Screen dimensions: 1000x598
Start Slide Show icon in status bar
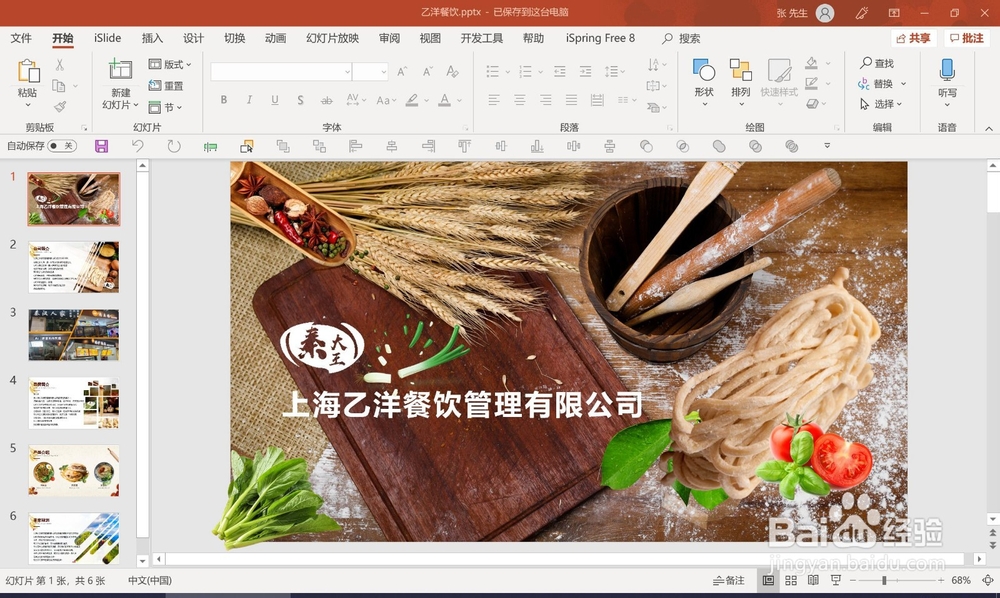(835, 580)
